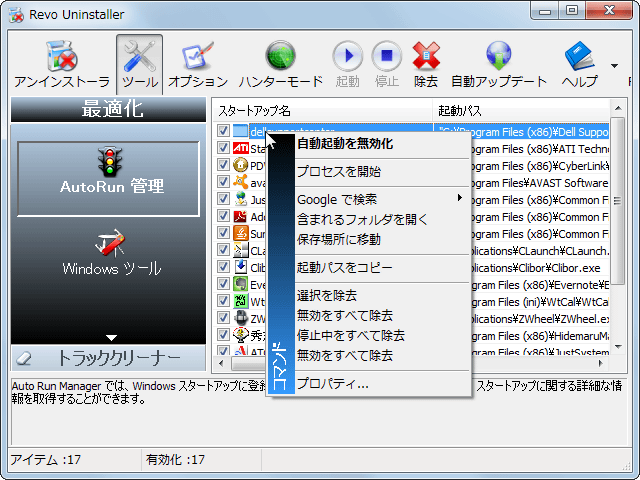This screenshot has height=480, width=640.
Task: Open Windows ツール in the sidebar
Action: pyautogui.click(x=111, y=252)
